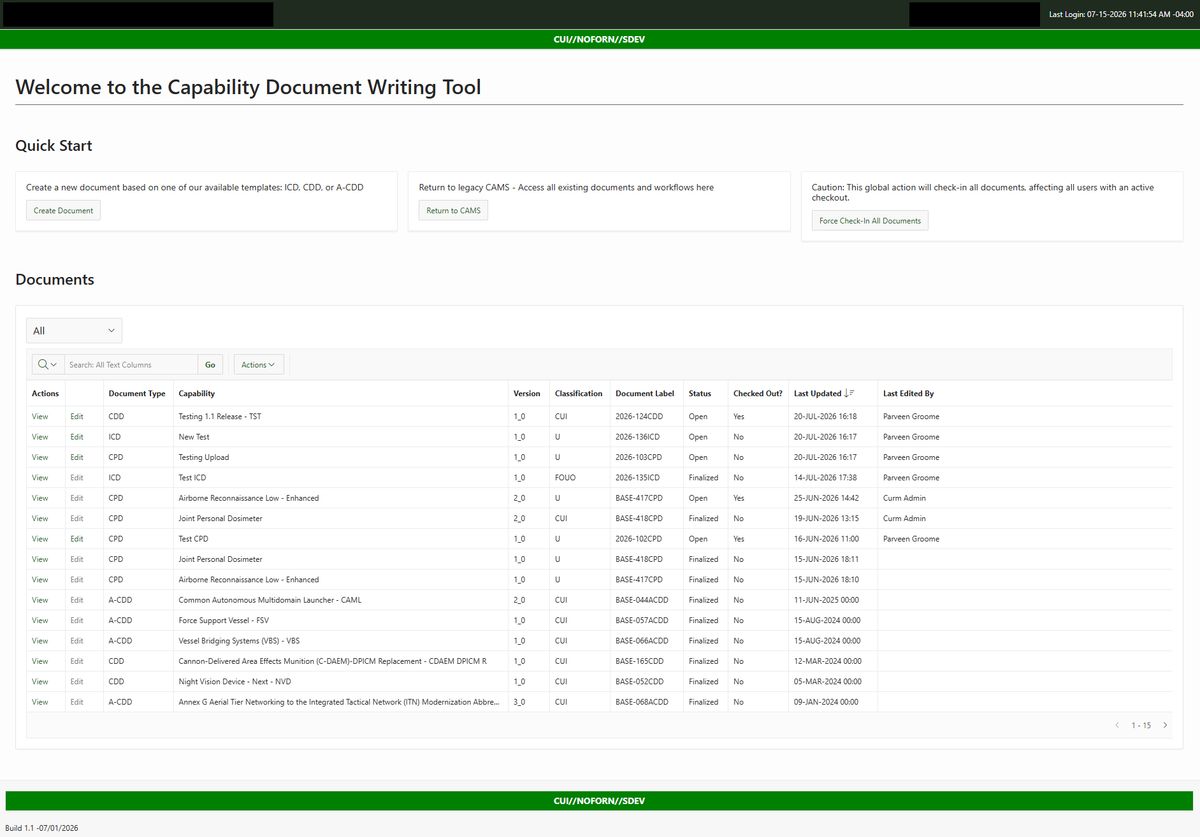Screen dimensions: 1200x837
Task: Click date 11-JUN-2025 00:00
Action: (827, 600)
